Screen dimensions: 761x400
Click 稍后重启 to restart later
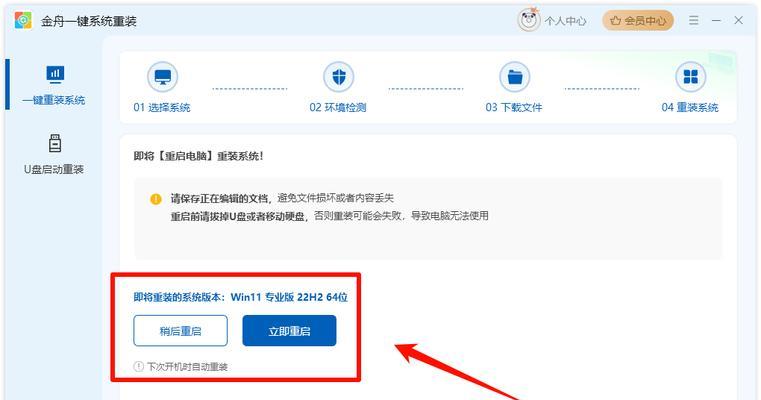tap(181, 331)
